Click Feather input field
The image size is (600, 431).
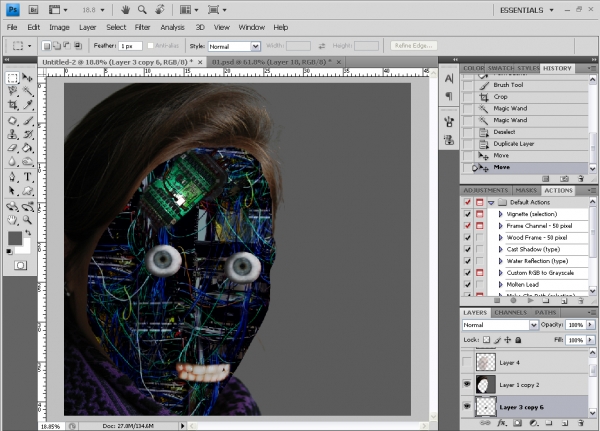[130, 46]
